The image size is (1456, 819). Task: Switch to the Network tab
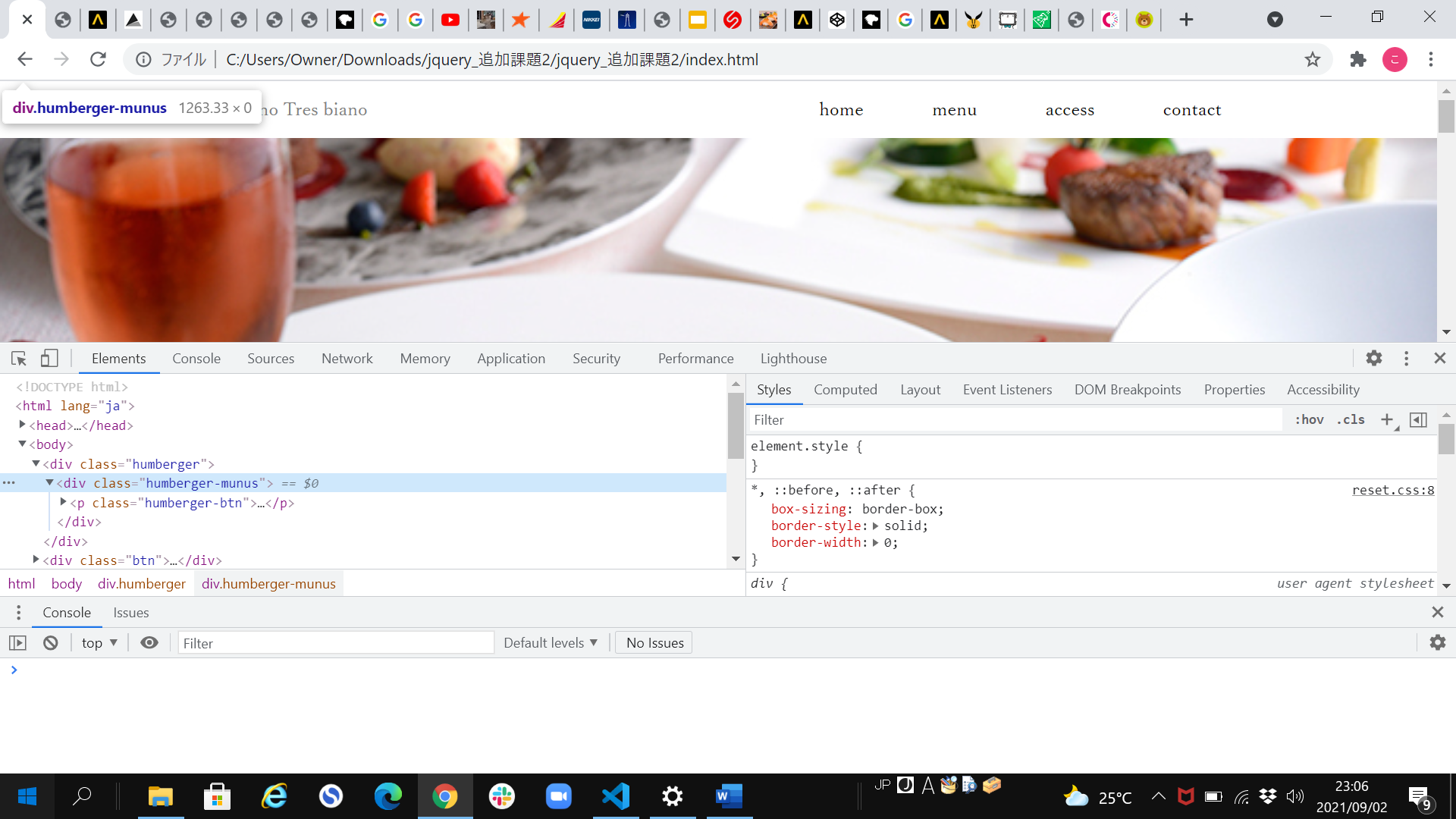point(347,359)
